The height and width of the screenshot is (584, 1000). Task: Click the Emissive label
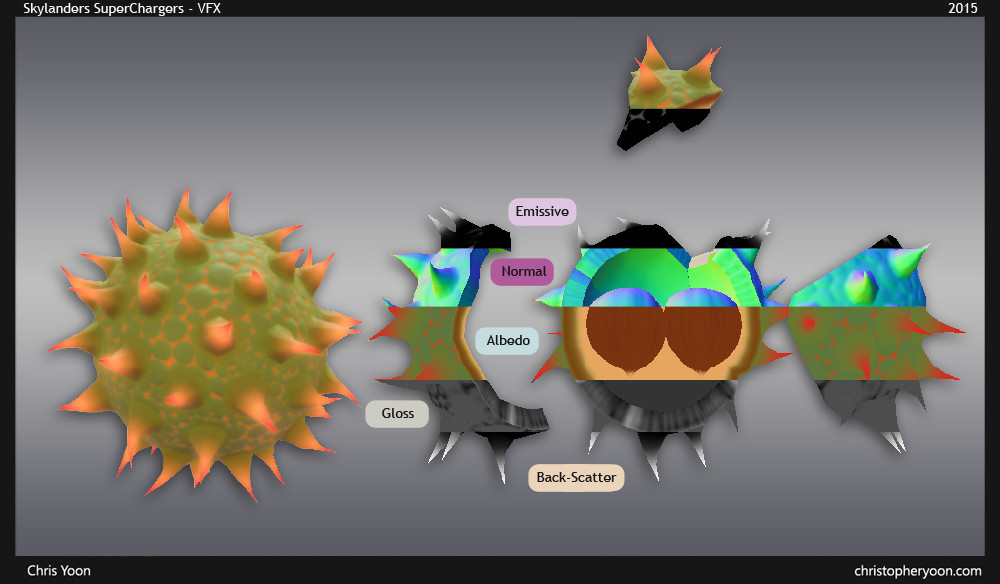point(542,212)
